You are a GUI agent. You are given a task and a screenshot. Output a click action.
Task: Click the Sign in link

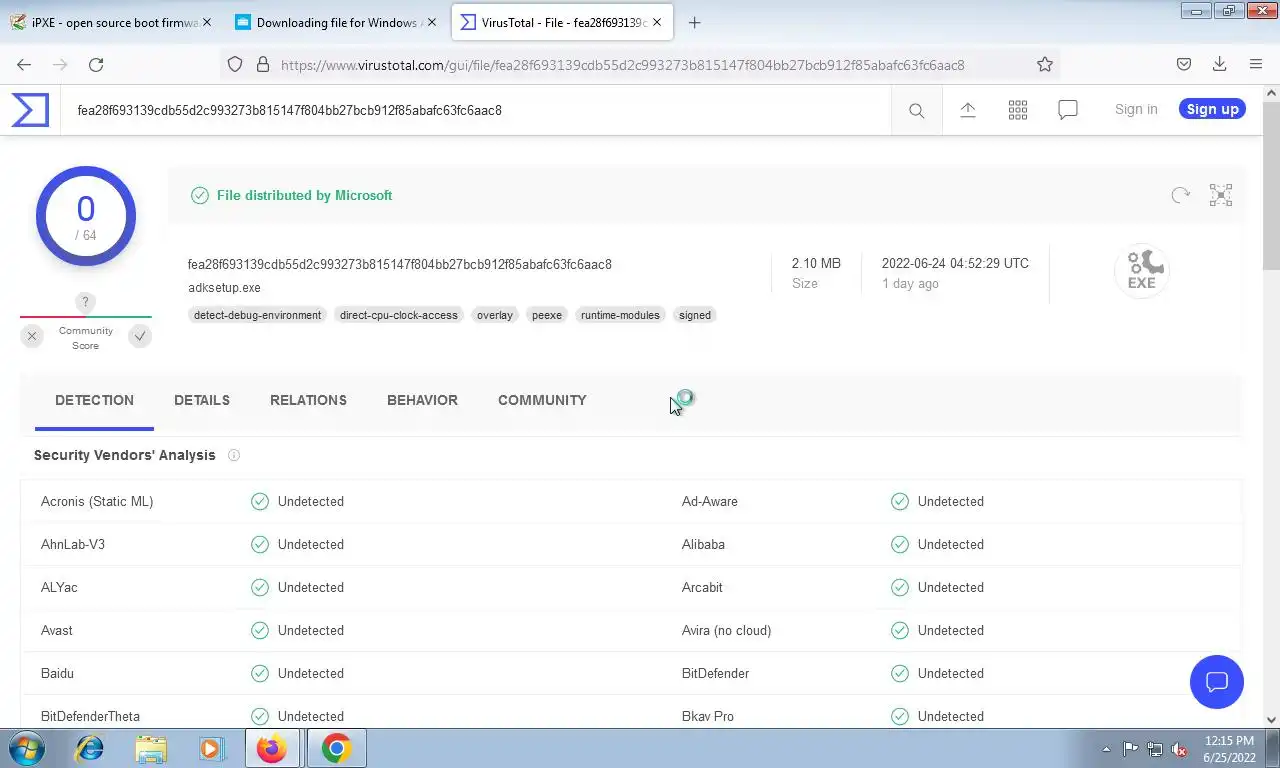coord(1136,109)
